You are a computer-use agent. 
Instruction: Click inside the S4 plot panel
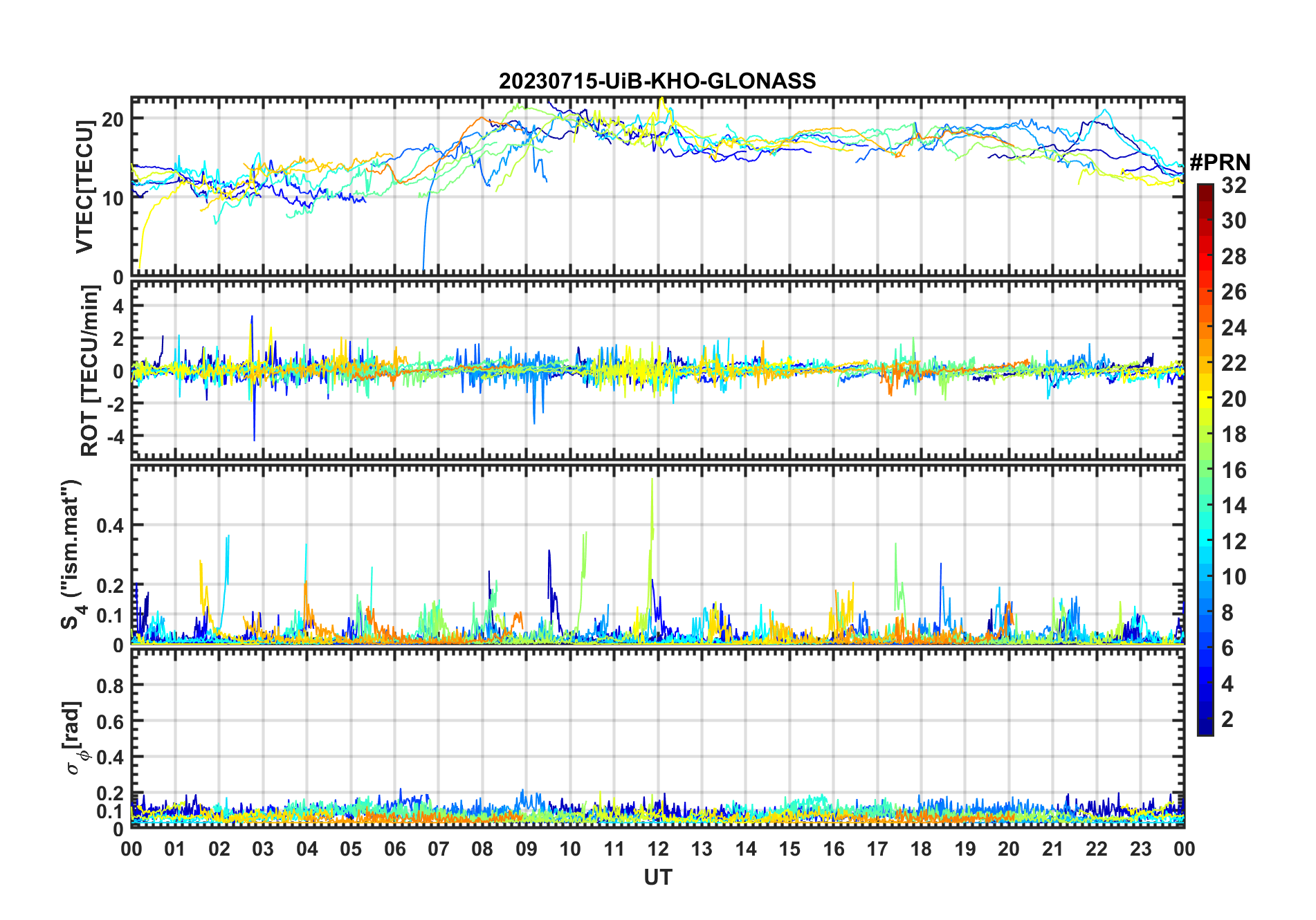click(657, 555)
